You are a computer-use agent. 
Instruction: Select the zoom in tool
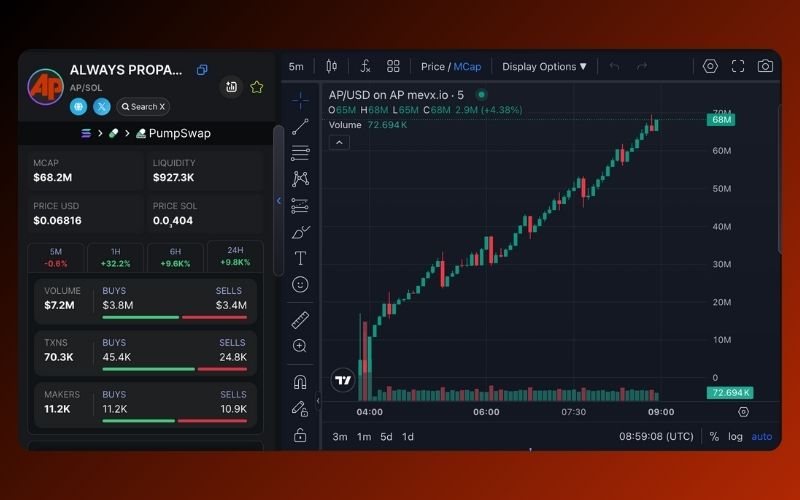coord(300,346)
